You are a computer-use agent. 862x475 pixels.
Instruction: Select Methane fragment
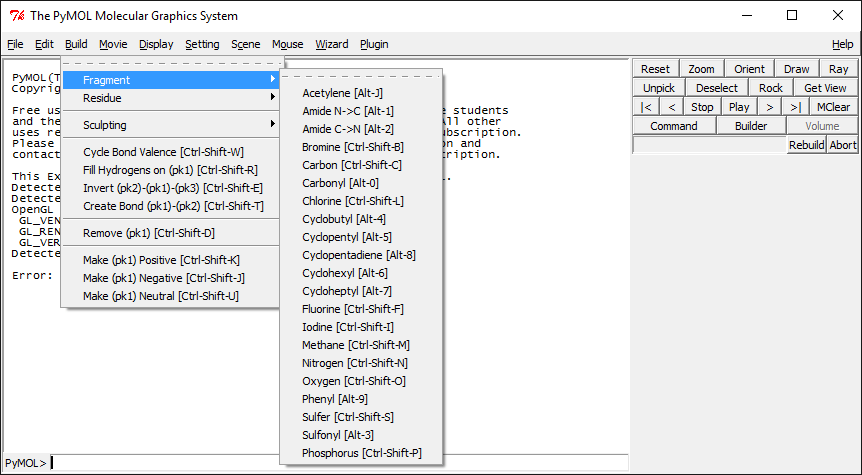point(361,345)
